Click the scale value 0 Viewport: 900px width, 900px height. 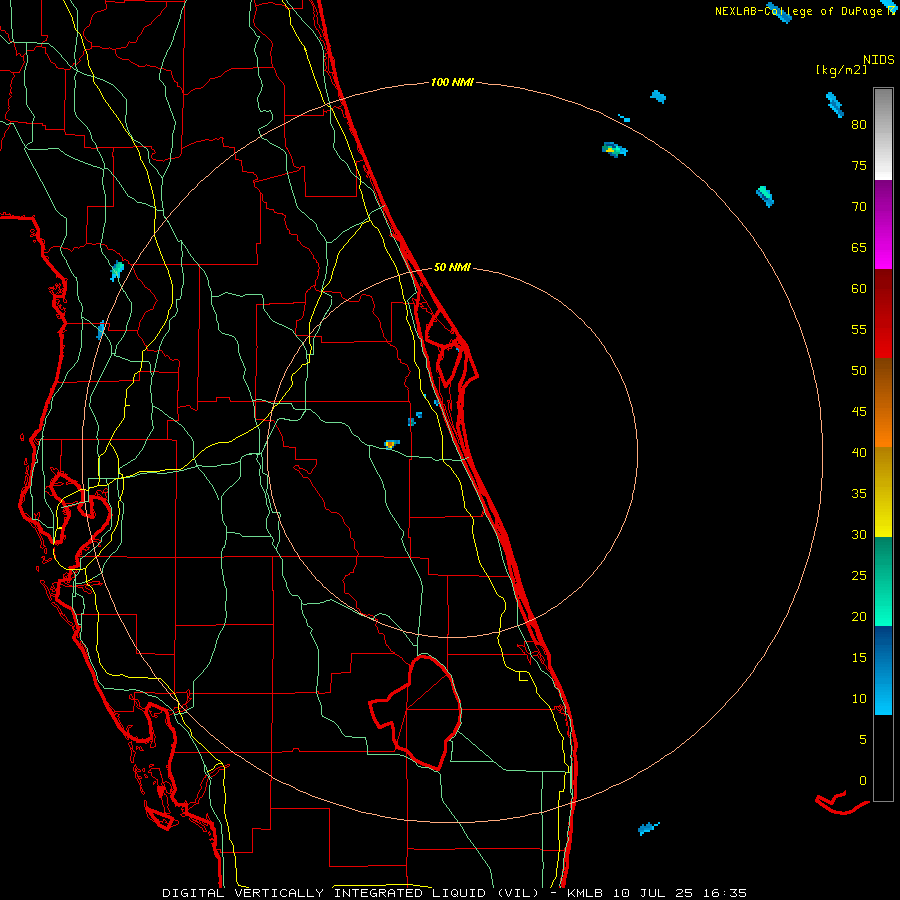863,781
